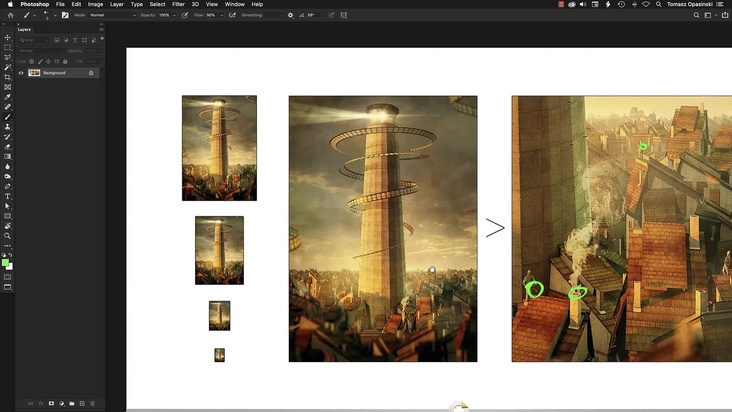Open the Opacity slider dropdown arrow
Screen dimensions: 732x412
[175, 15]
